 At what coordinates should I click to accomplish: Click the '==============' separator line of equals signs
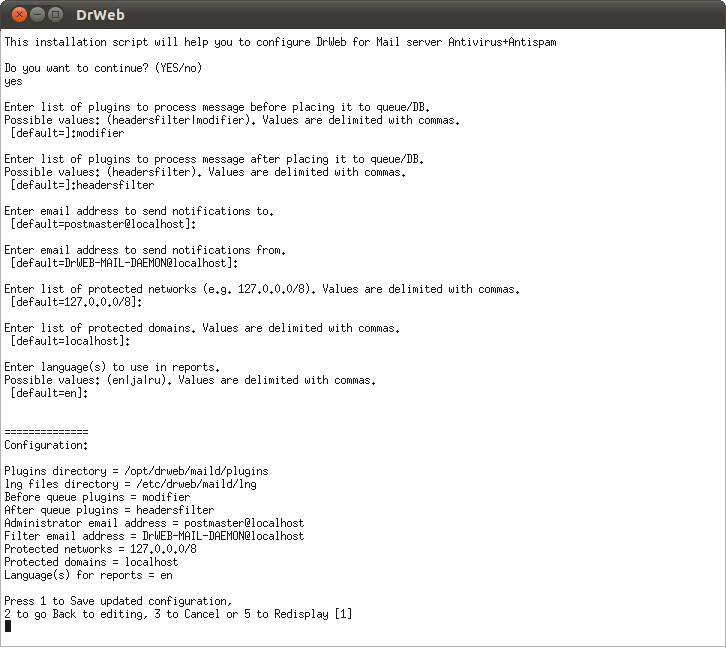[x=46, y=432]
